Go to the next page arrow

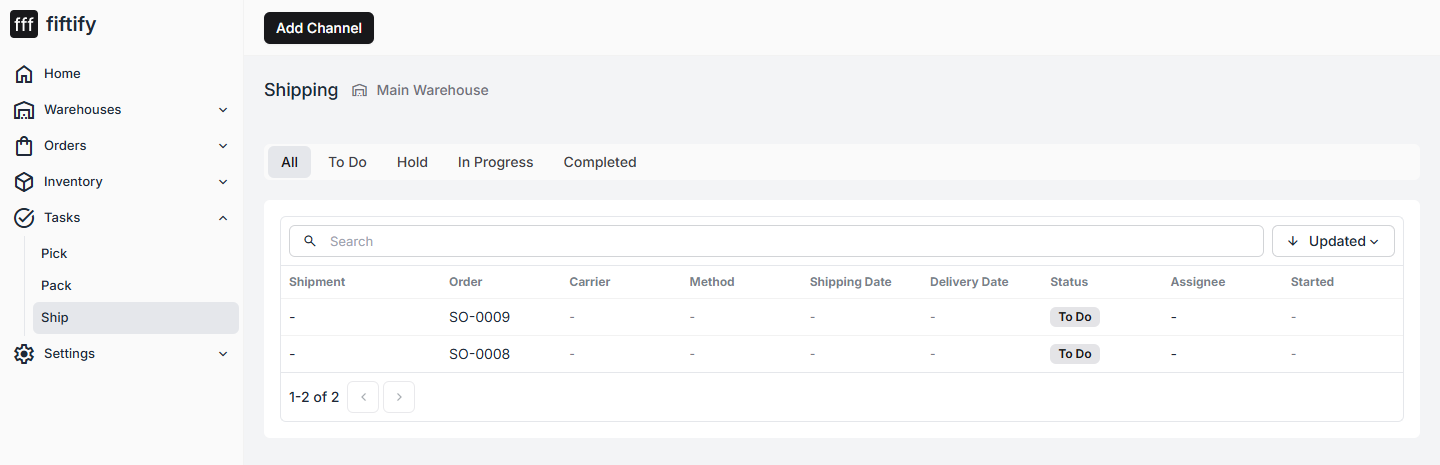[x=399, y=397]
